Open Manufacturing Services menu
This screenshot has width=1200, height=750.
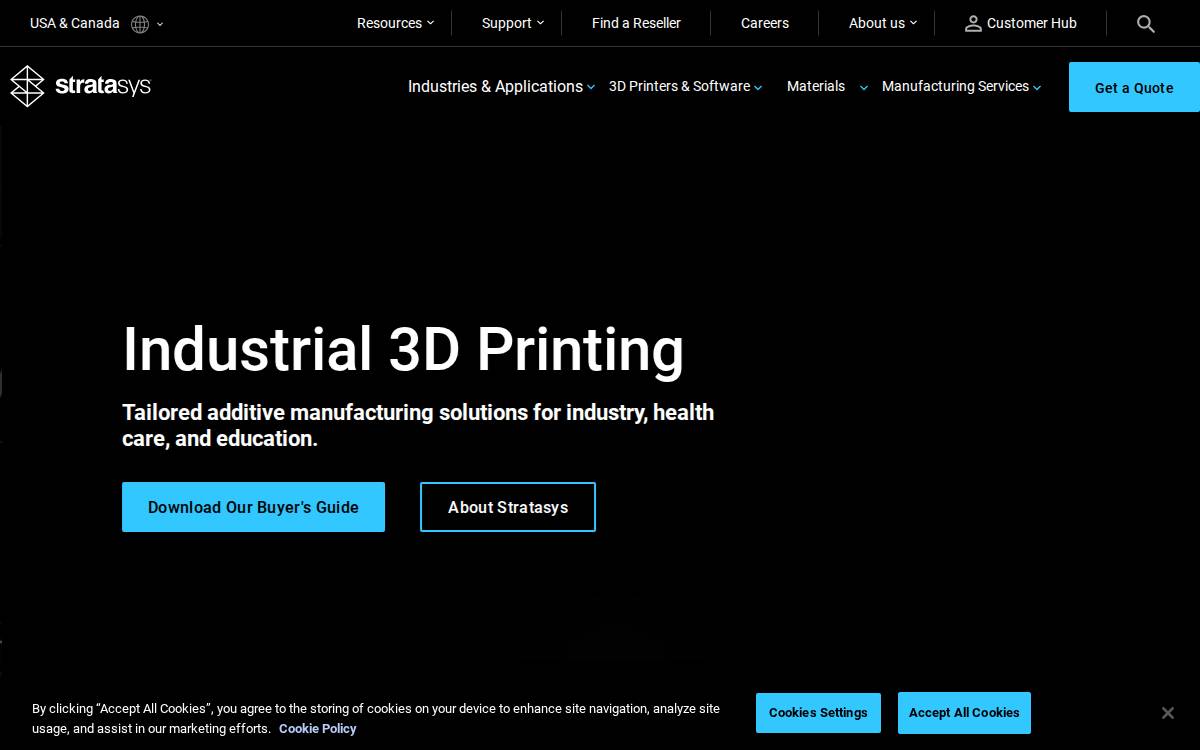955,86
